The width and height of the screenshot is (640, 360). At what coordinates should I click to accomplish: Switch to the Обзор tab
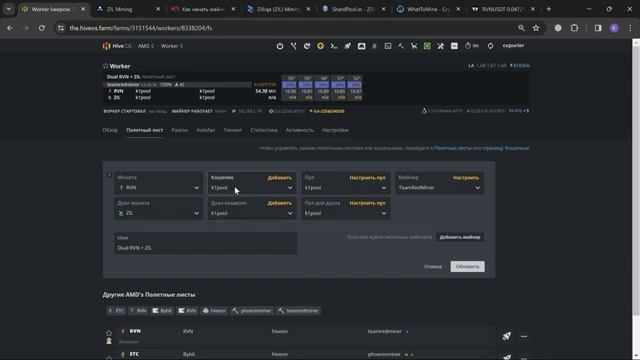[x=110, y=130]
